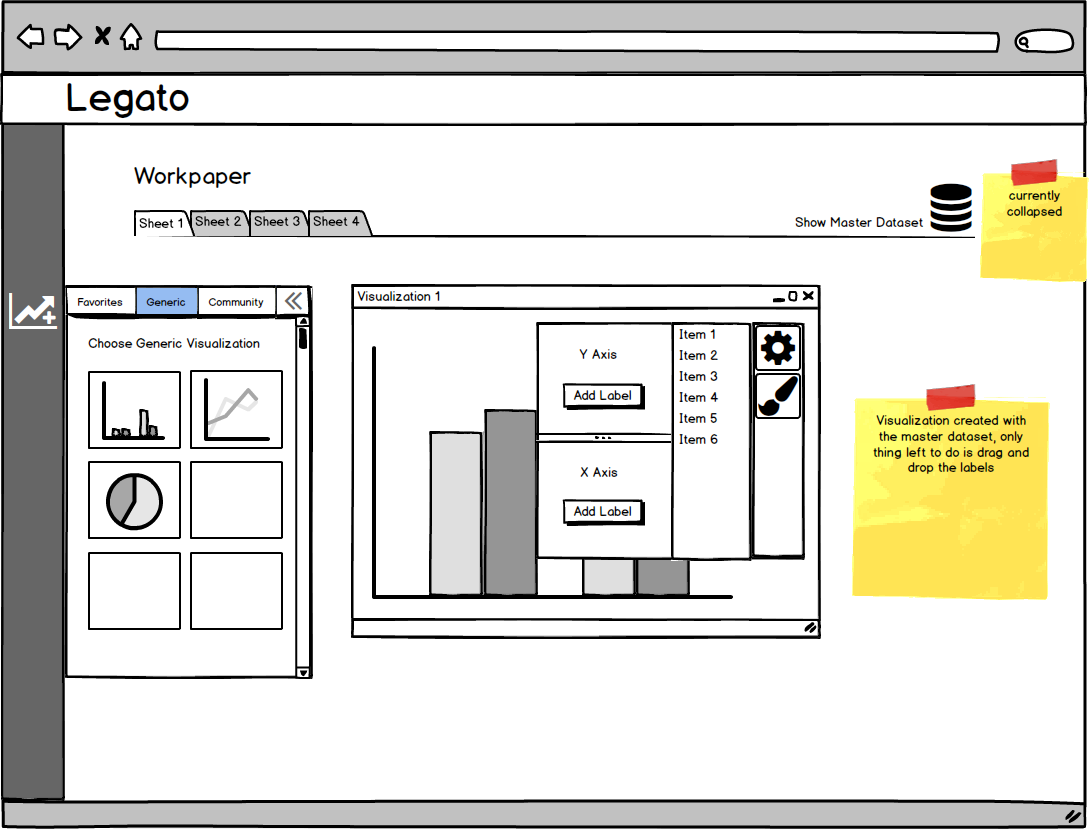Open the browser home icon
The width and height of the screenshot is (1089, 829).
pos(131,36)
